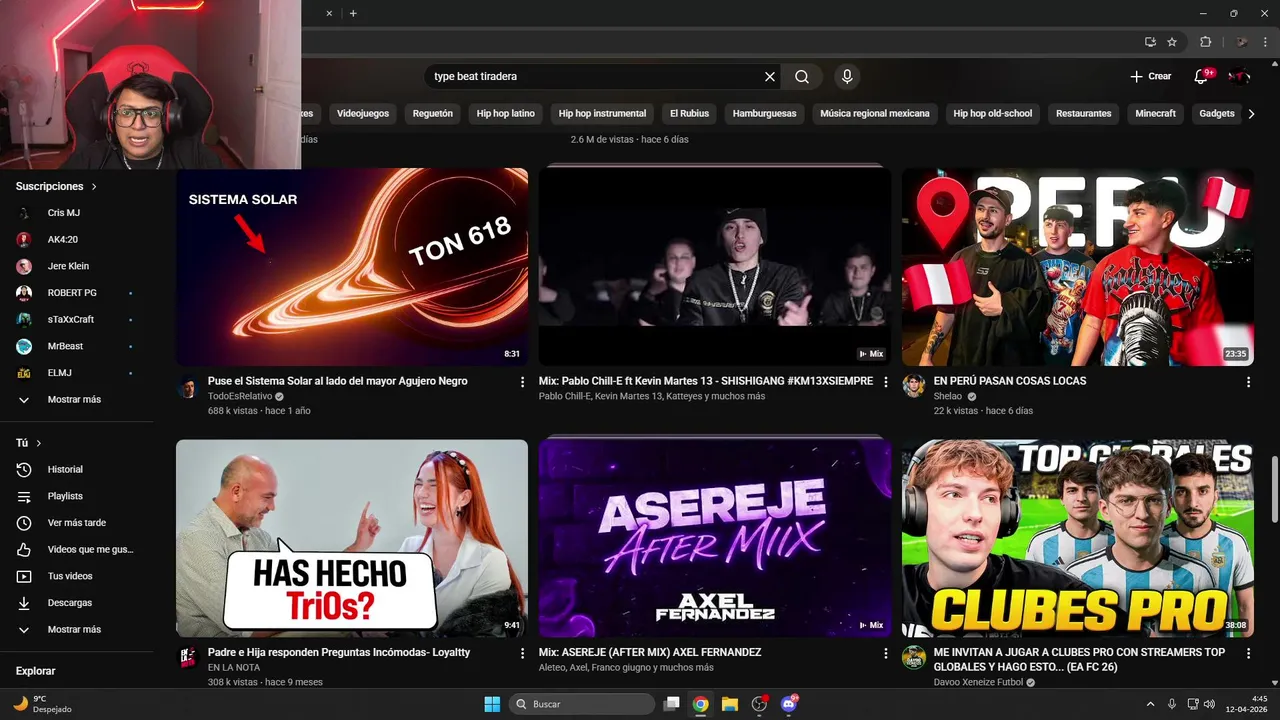
Task: Select the Hip hop instrumental chip
Action: coord(603,114)
